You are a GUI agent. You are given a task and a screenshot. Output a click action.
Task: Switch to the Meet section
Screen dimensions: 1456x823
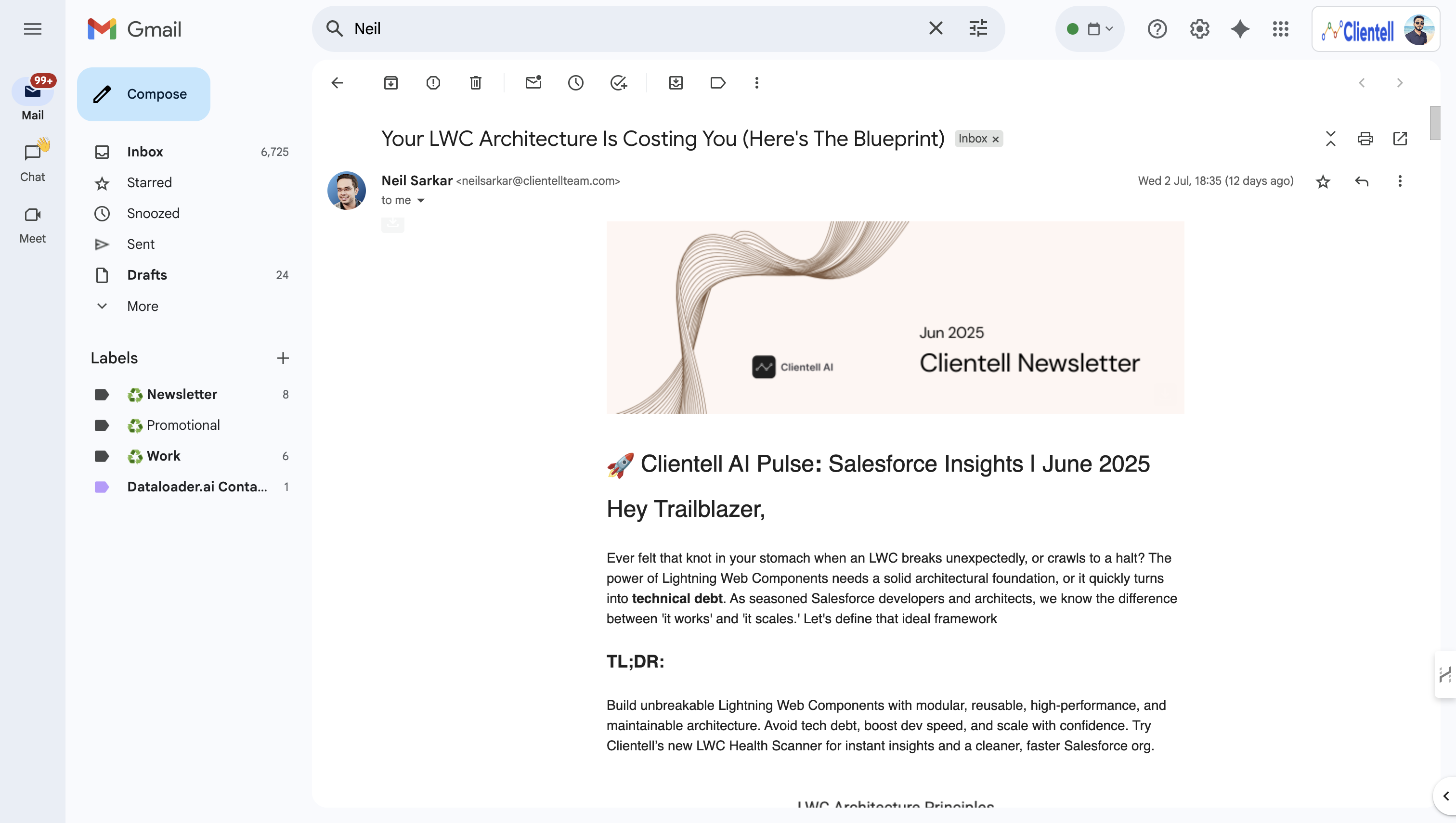click(32, 224)
